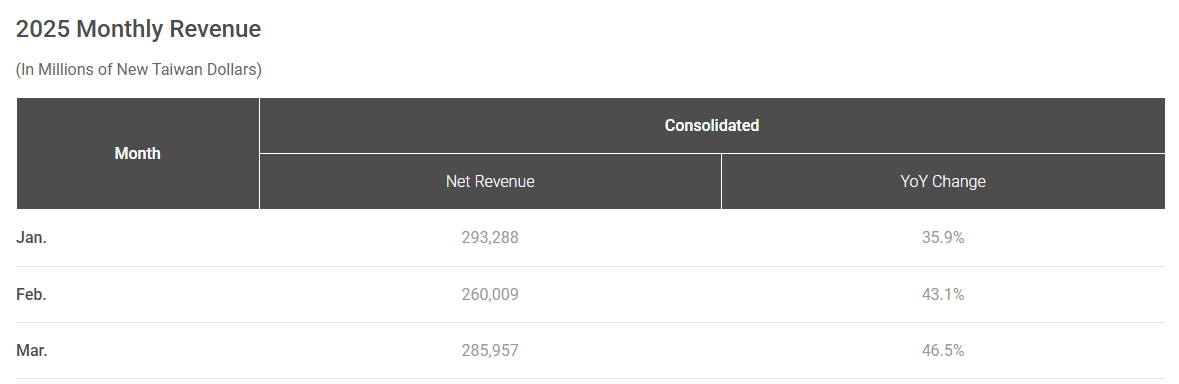Image resolution: width=1179 pixels, height=384 pixels.
Task: Select March net revenue 285,957
Action: point(490,350)
